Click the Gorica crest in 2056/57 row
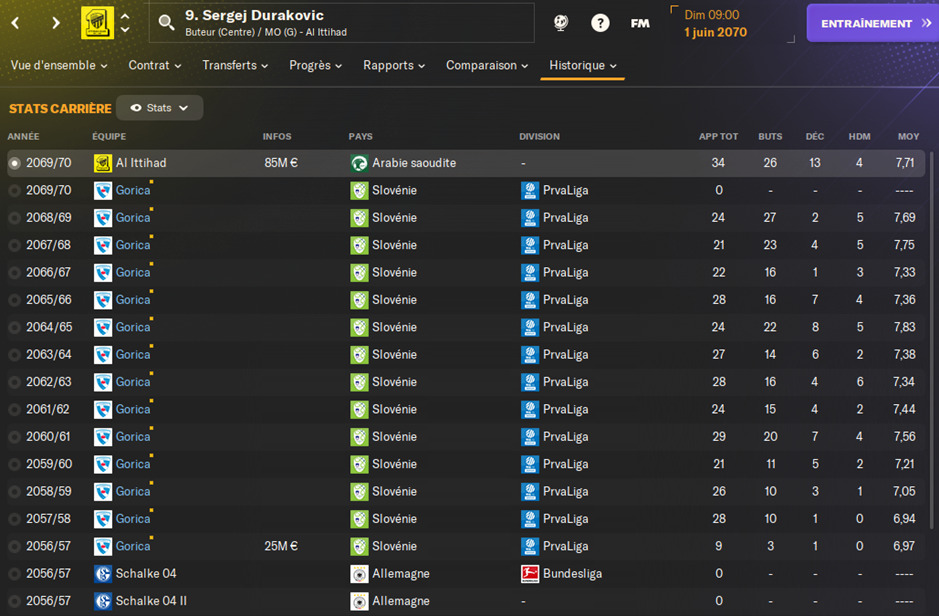 103,547
